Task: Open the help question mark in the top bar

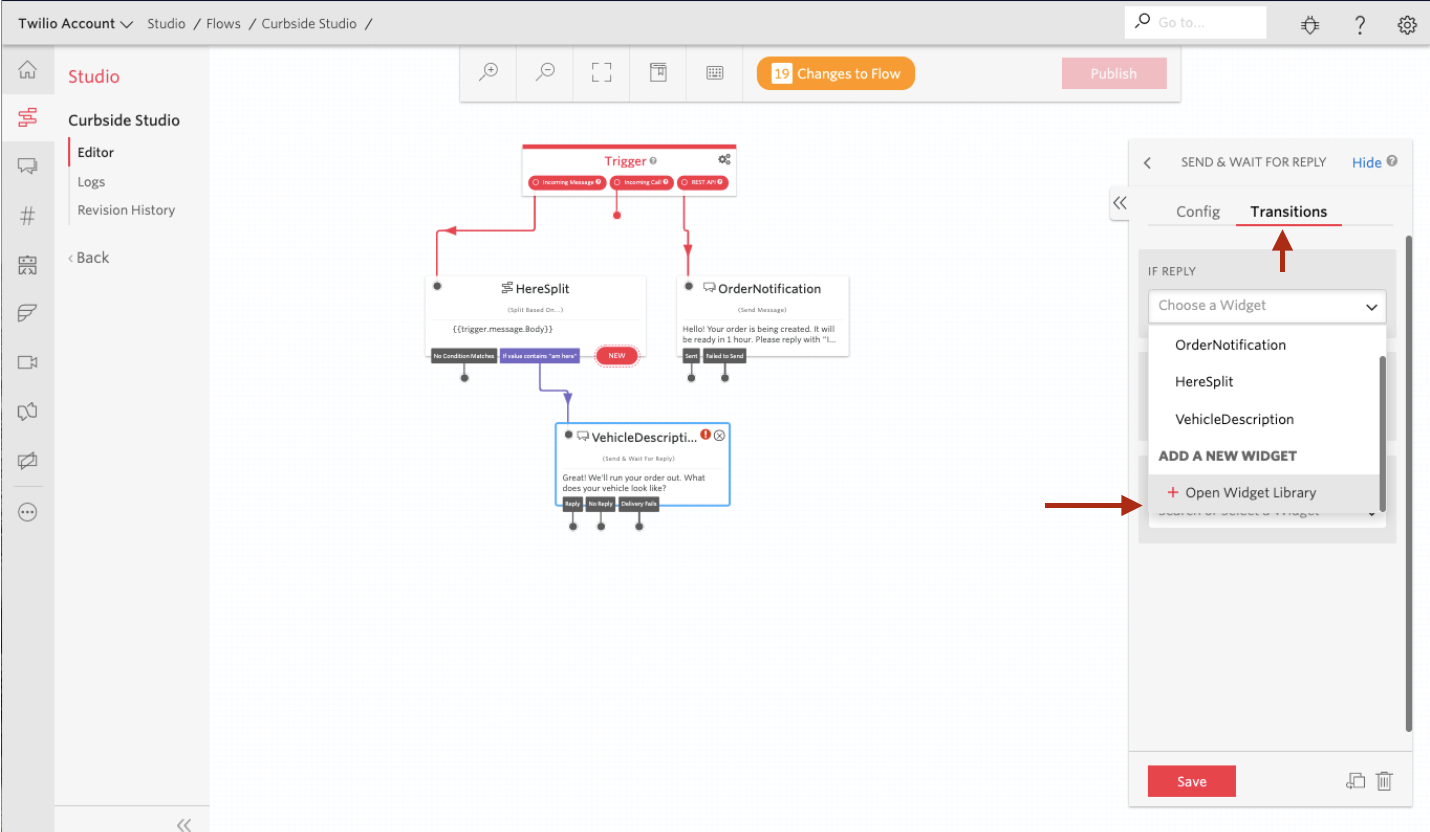Action: point(1360,24)
